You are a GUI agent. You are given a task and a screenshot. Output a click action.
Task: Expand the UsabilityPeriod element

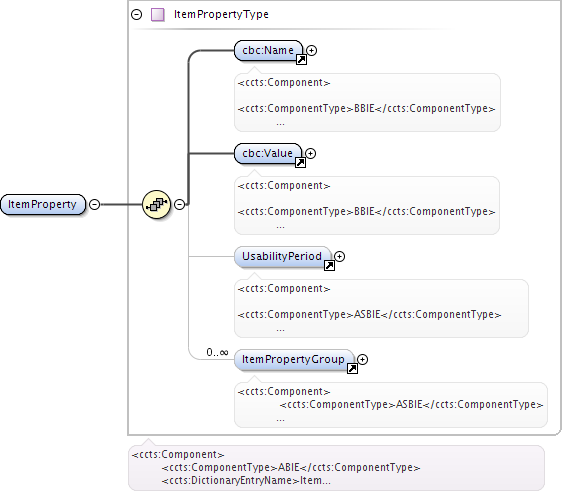339,256
